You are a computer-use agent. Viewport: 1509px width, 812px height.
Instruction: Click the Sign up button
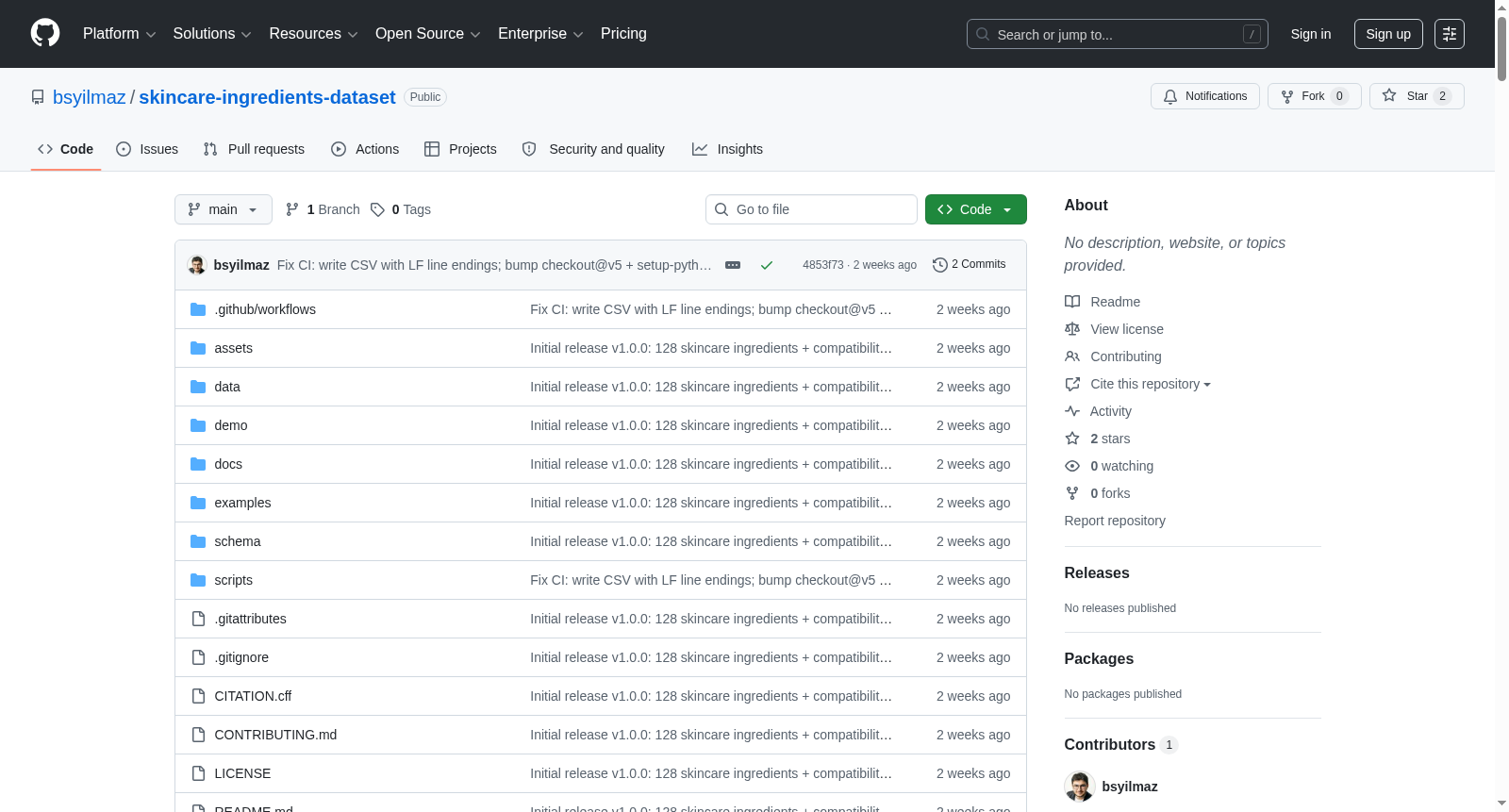point(1388,34)
